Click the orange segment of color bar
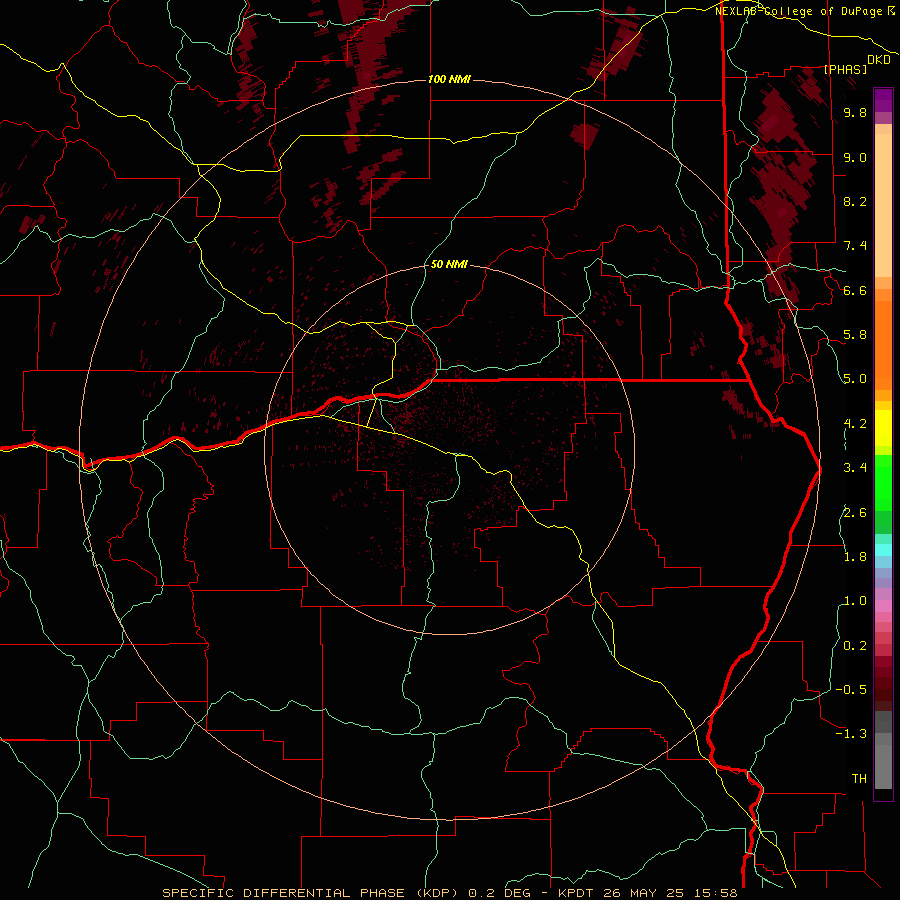 (883, 344)
